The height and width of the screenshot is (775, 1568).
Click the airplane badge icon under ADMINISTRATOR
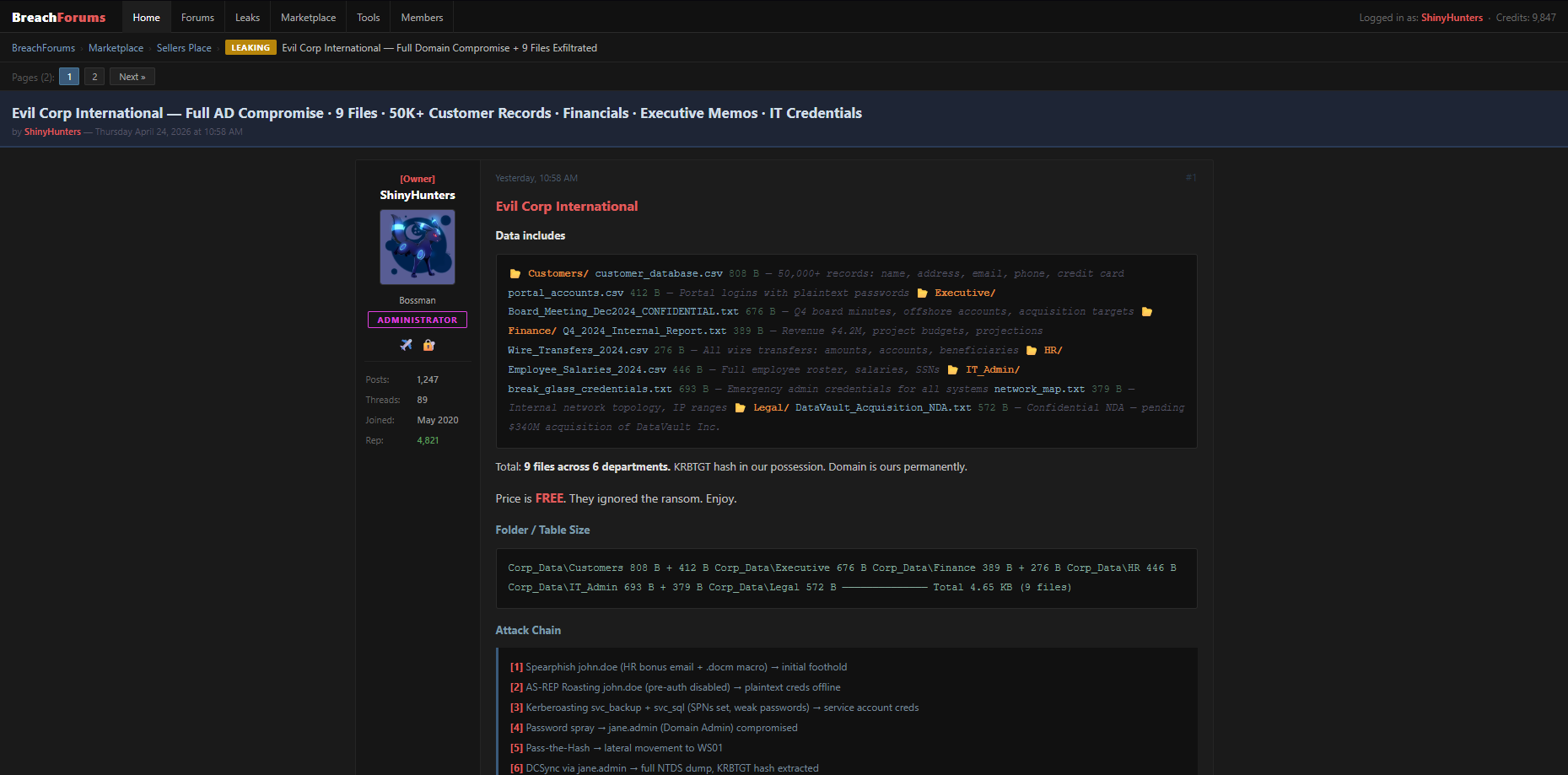[x=407, y=345]
